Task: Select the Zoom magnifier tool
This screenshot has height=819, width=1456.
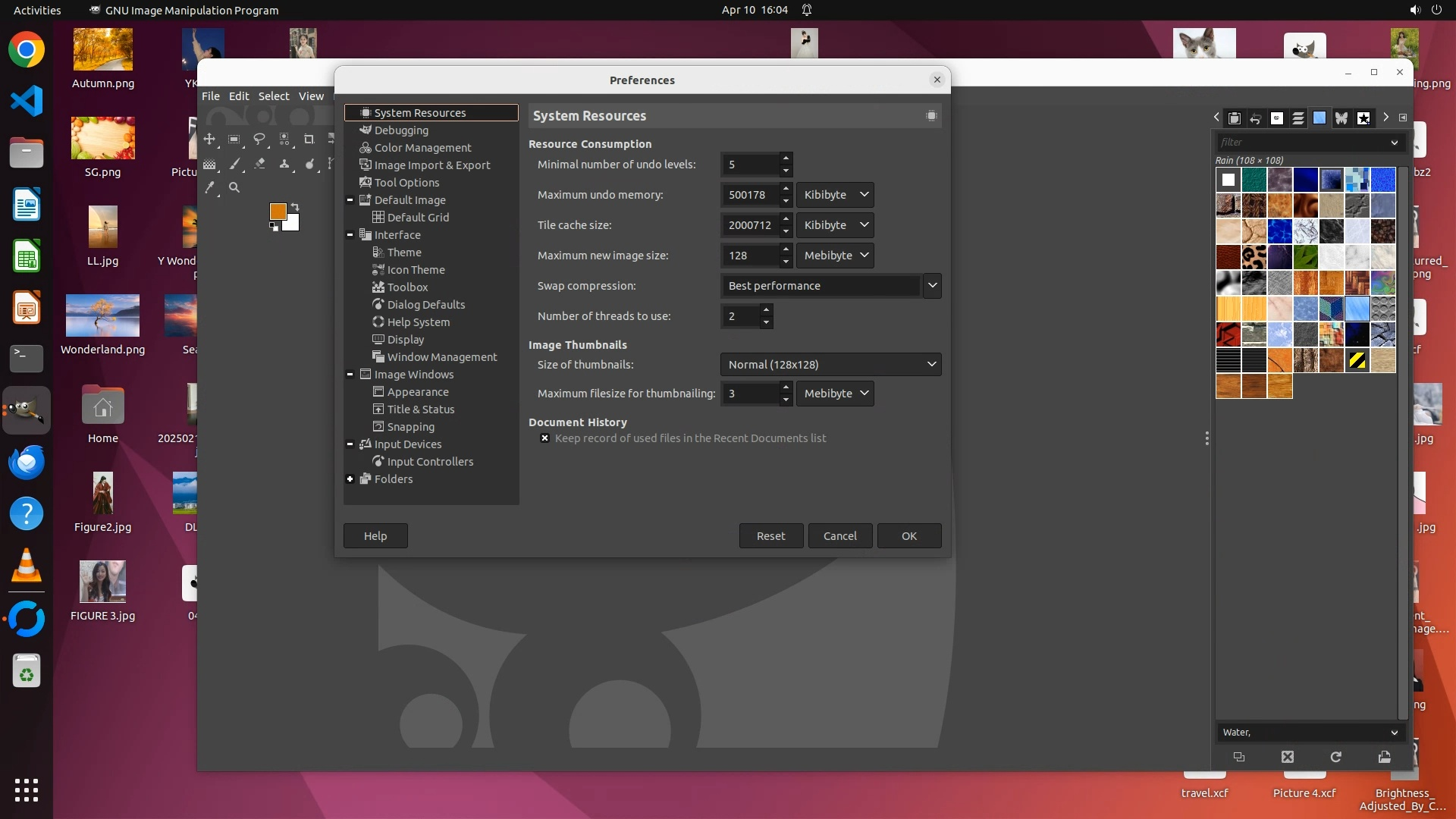Action: pyautogui.click(x=234, y=188)
